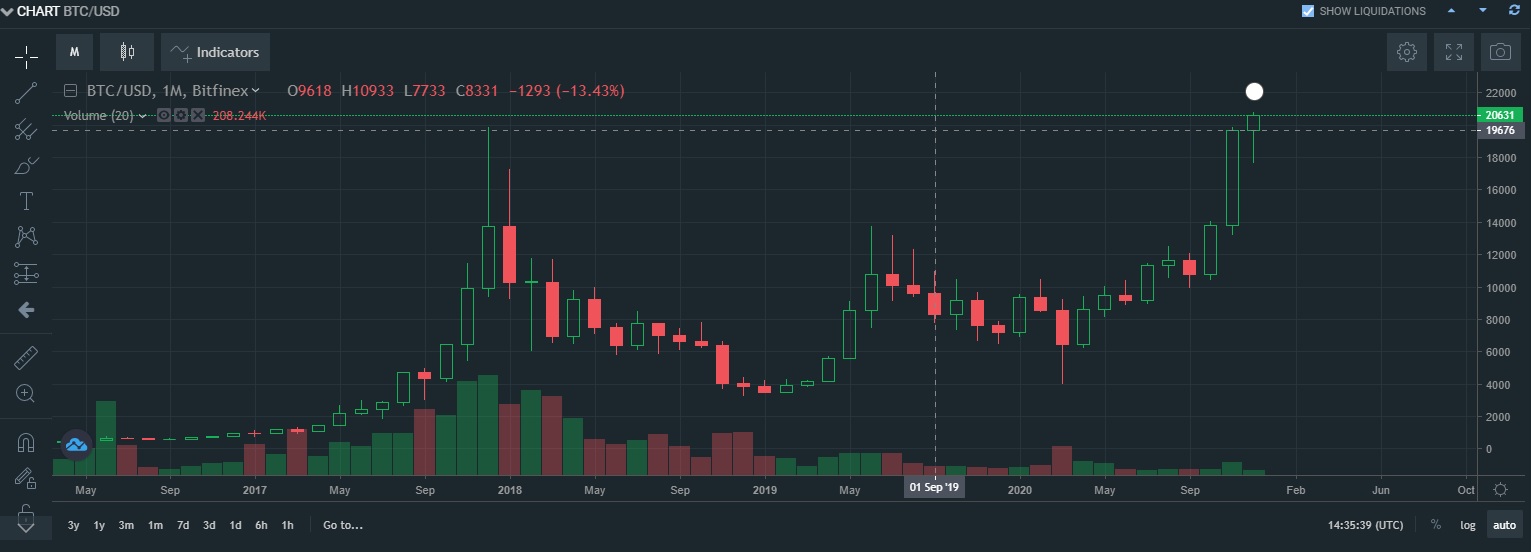Set range to 7d
This screenshot has width=1531, height=552.
point(183,525)
